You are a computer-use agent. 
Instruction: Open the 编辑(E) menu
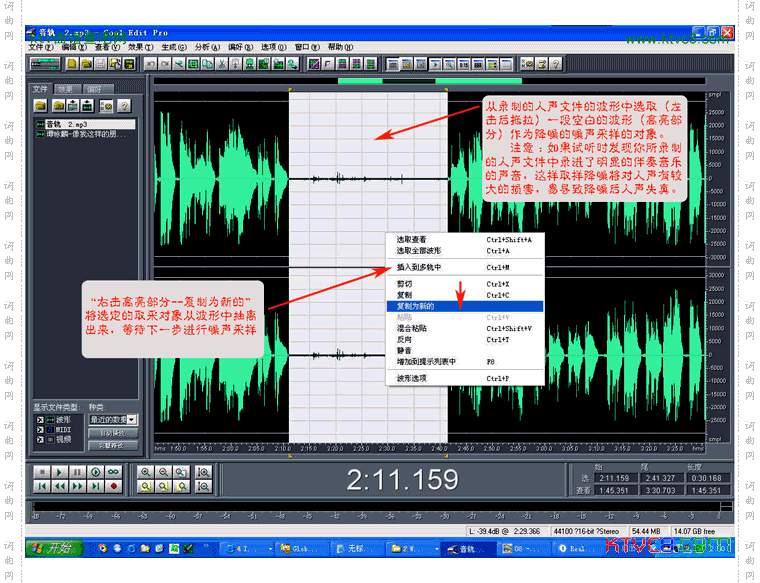[x=74, y=47]
